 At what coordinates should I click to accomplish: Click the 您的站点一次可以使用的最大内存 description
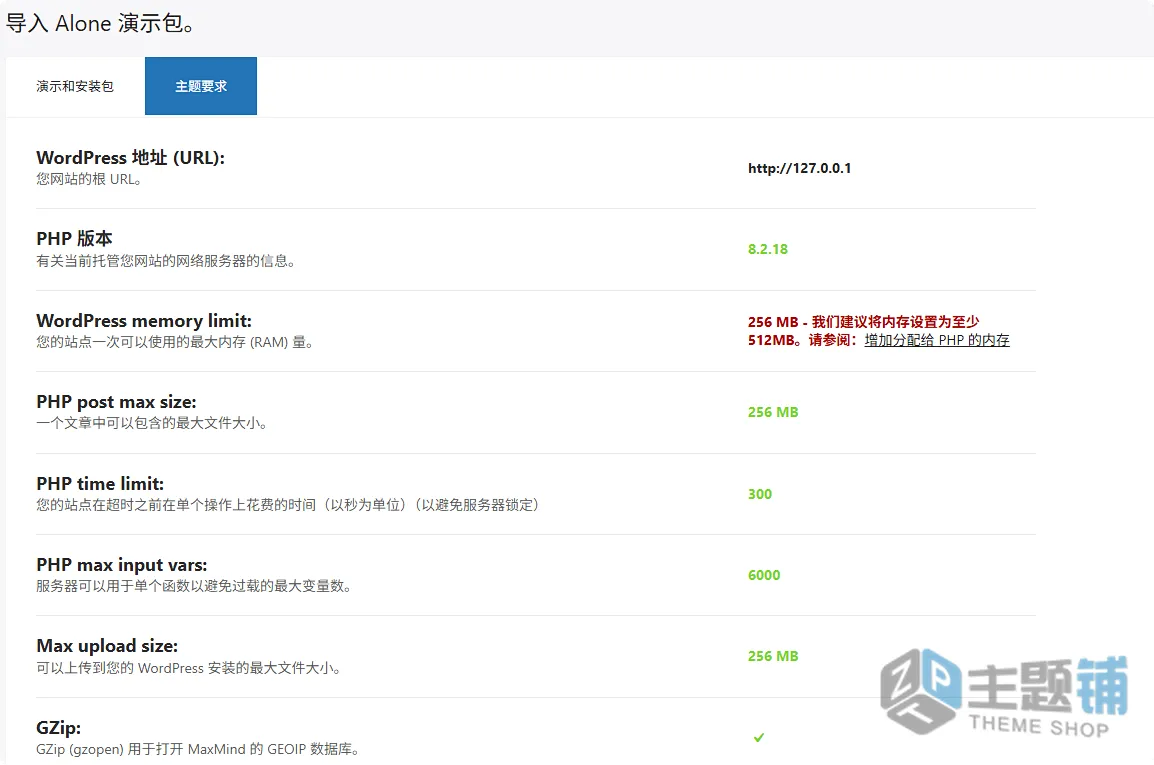[174, 342]
